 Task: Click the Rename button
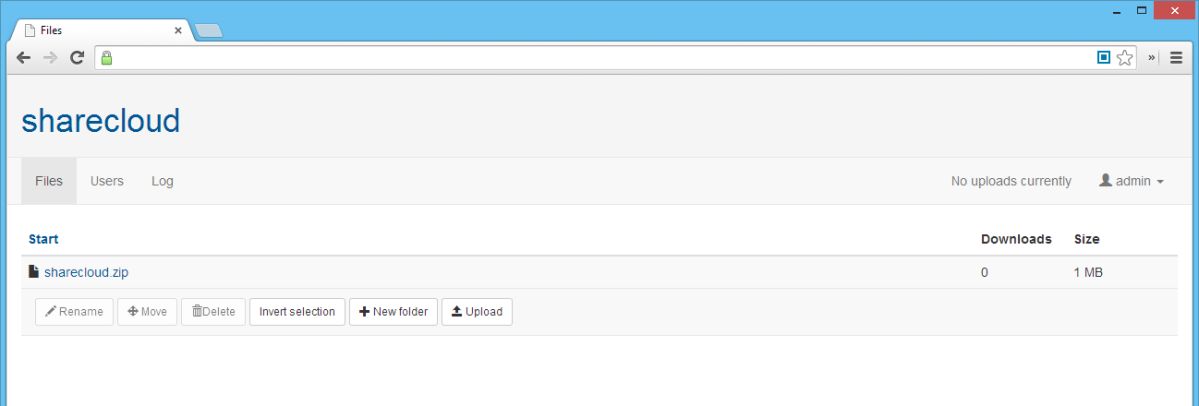(x=74, y=312)
